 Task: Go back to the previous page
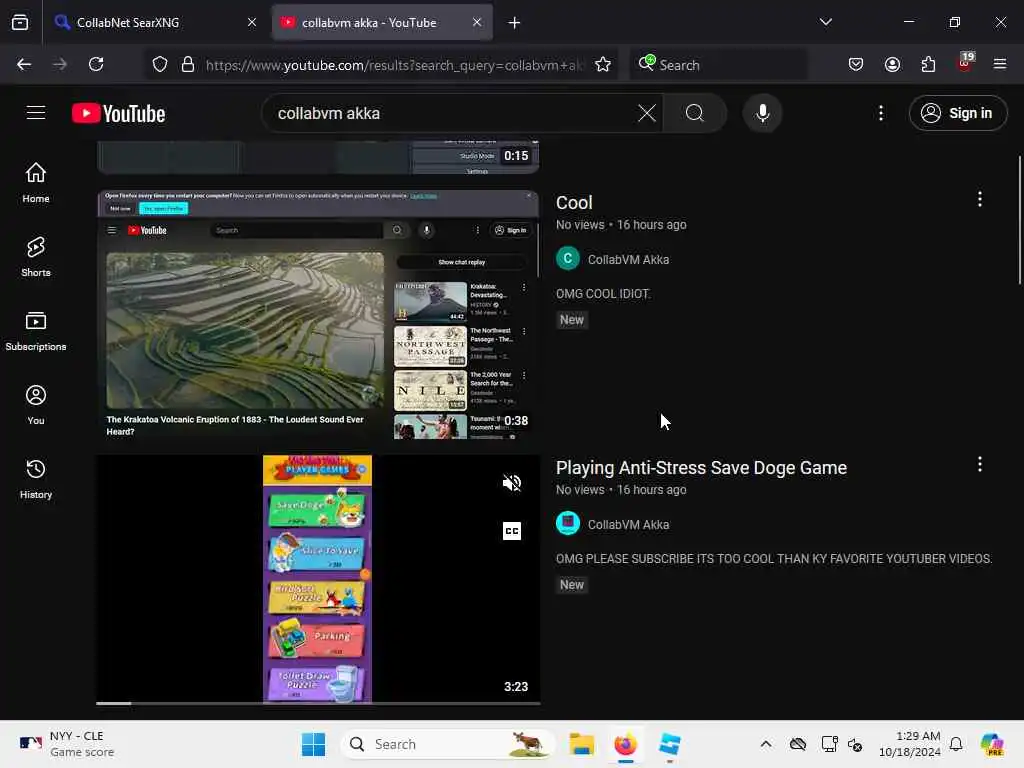(x=24, y=64)
